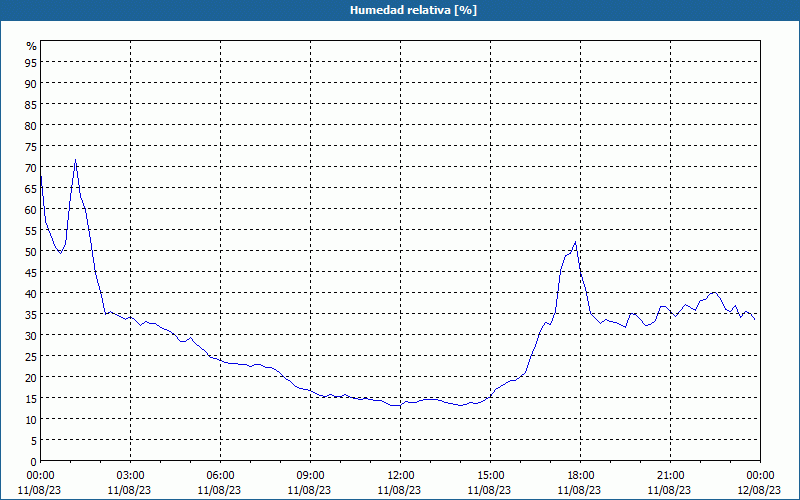Click the 12/08/23 date label
The width and height of the screenshot is (800, 500).
(x=759, y=490)
